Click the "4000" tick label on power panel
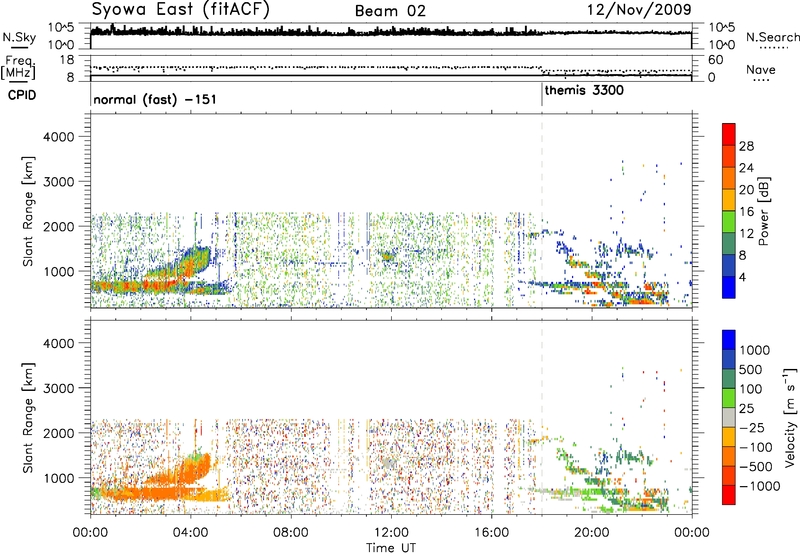Image resolution: width=800 pixels, height=554 pixels. [x=58, y=137]
